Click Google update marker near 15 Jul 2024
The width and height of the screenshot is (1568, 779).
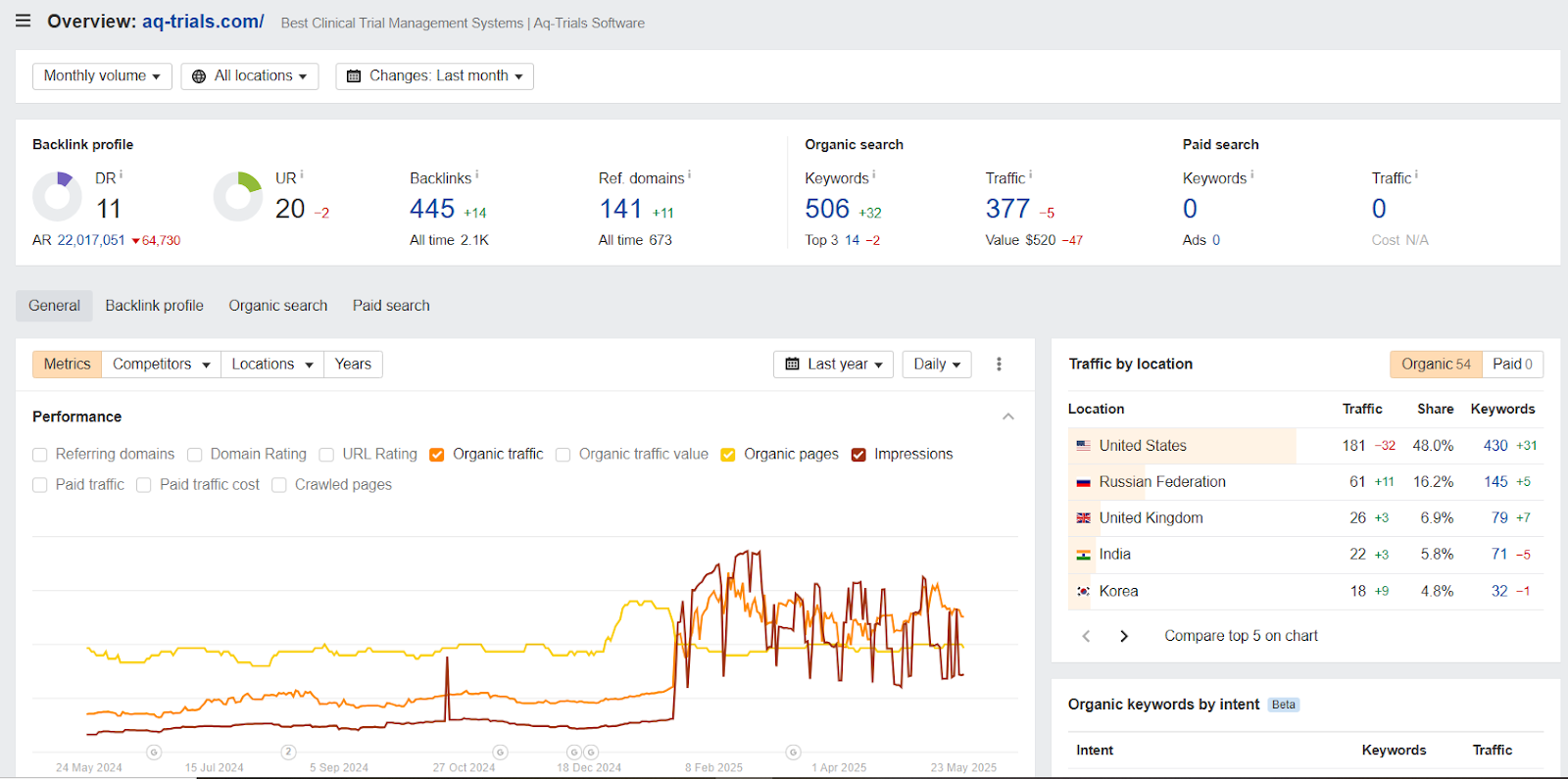coord(154,753)
